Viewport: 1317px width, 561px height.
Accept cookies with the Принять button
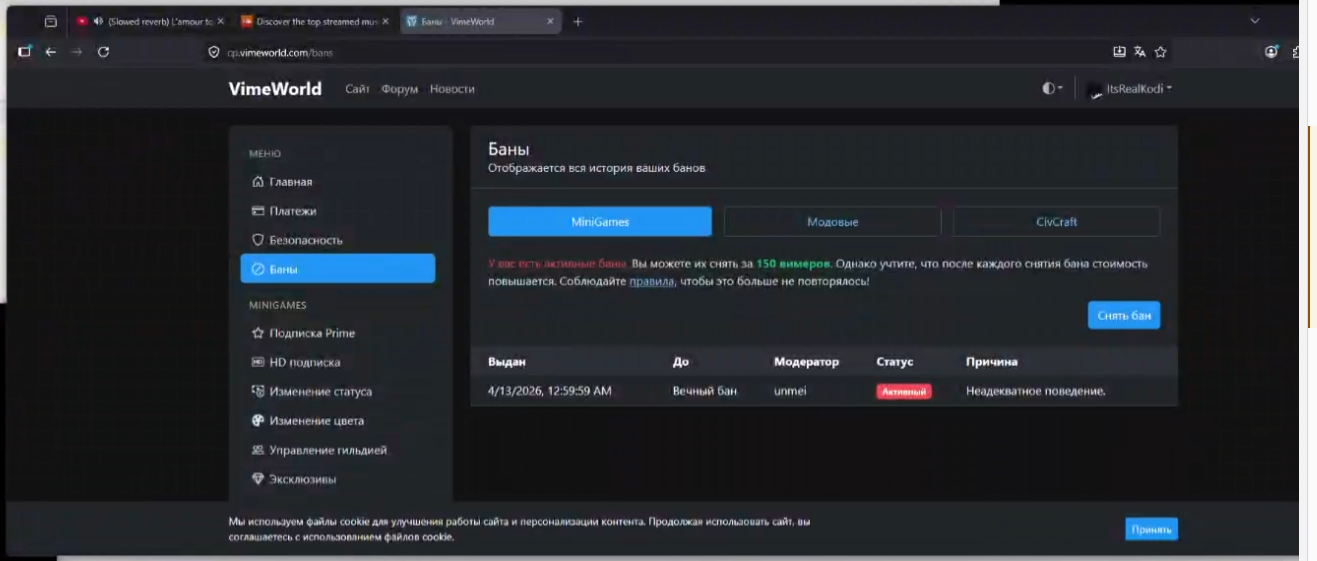(x=1151, y=529)
